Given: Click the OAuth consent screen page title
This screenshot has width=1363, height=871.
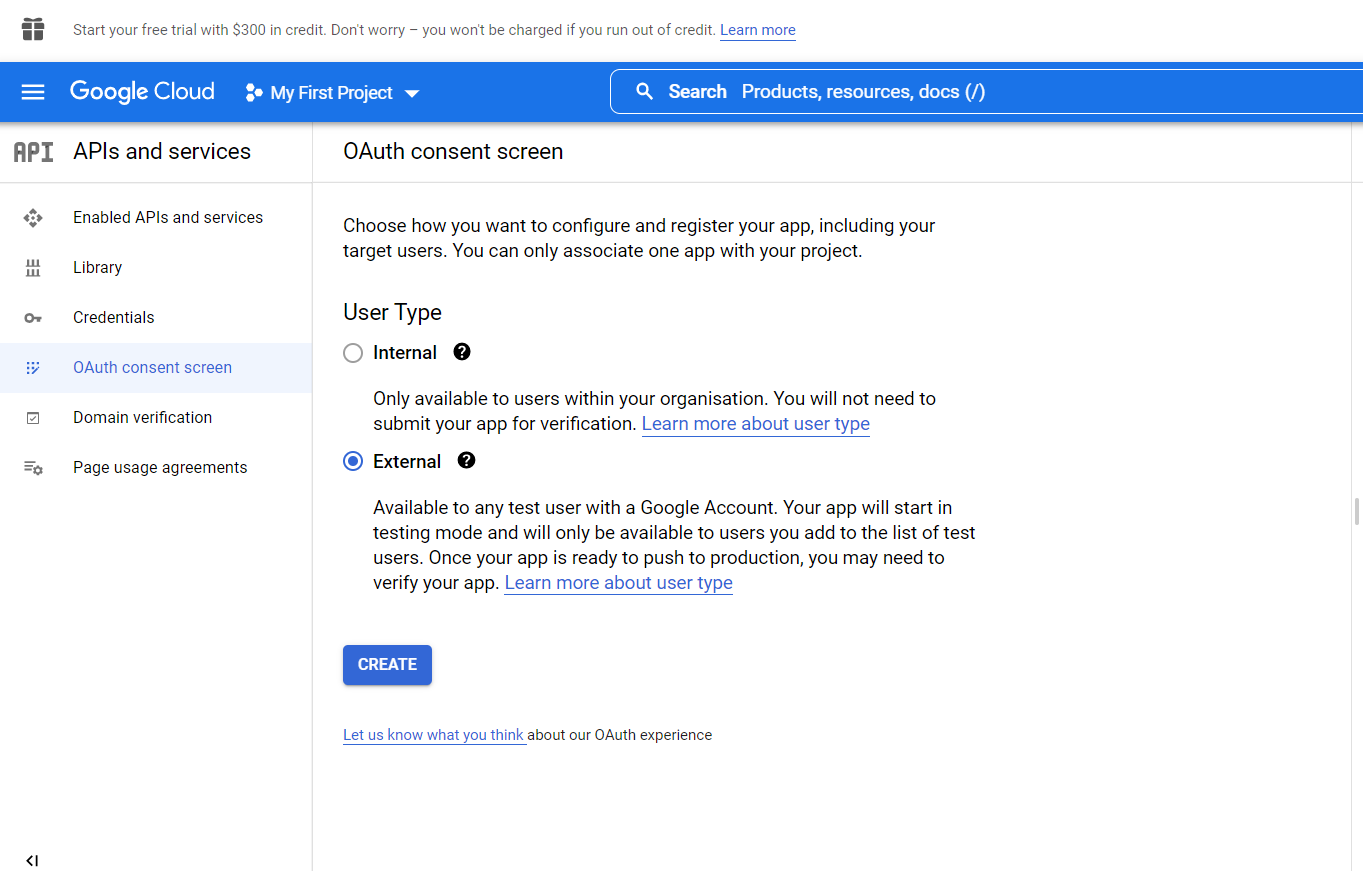Looking at the screenshot, I should (x=453, y=152).
